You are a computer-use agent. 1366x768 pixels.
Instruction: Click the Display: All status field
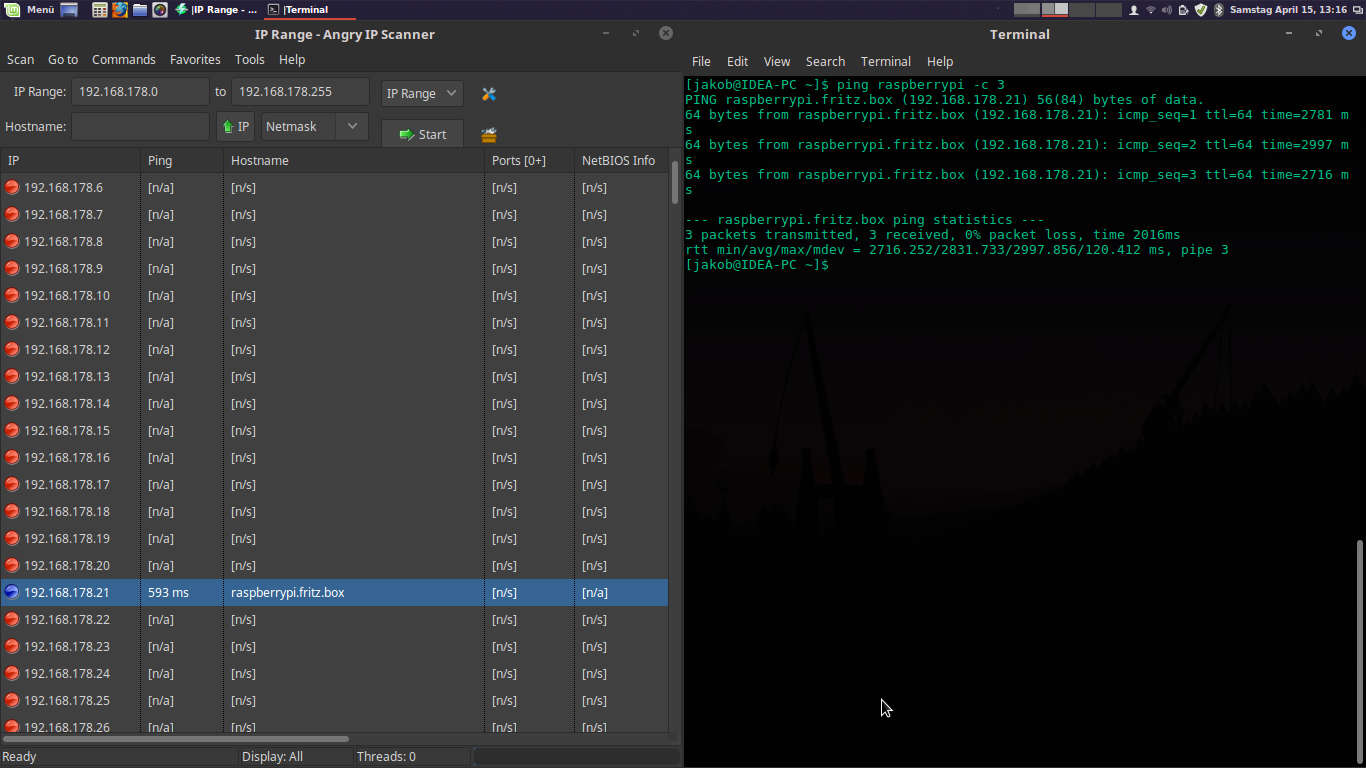point(297,757)
